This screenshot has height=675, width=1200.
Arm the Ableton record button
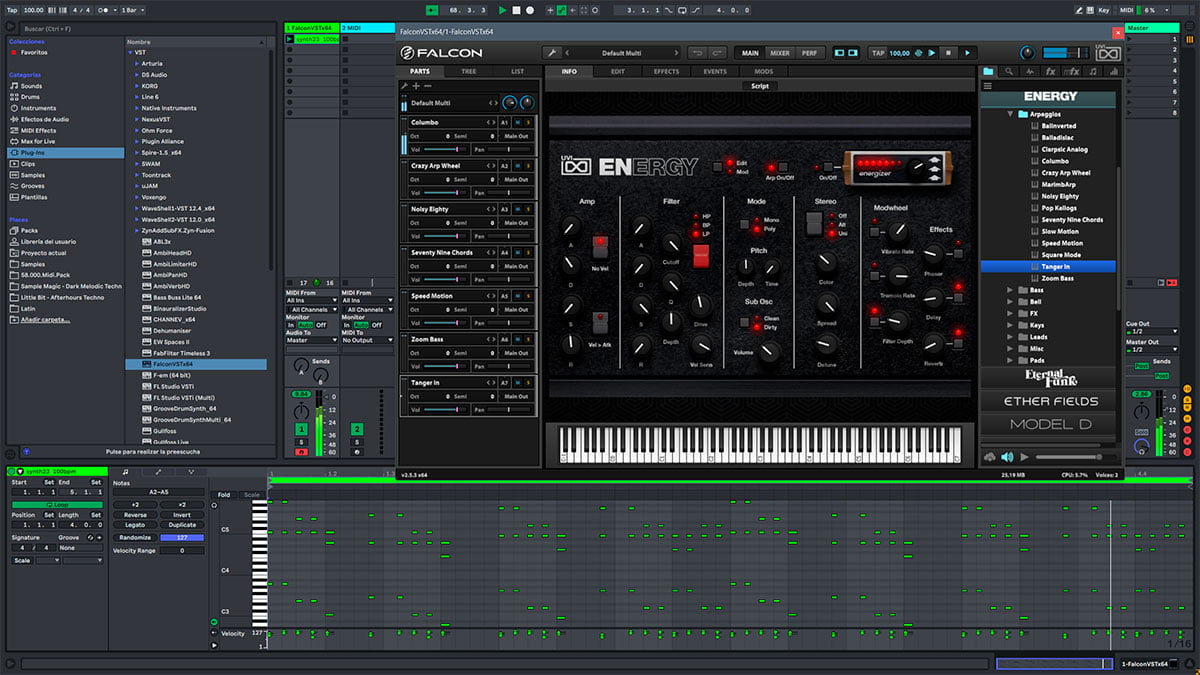[529, 10]
